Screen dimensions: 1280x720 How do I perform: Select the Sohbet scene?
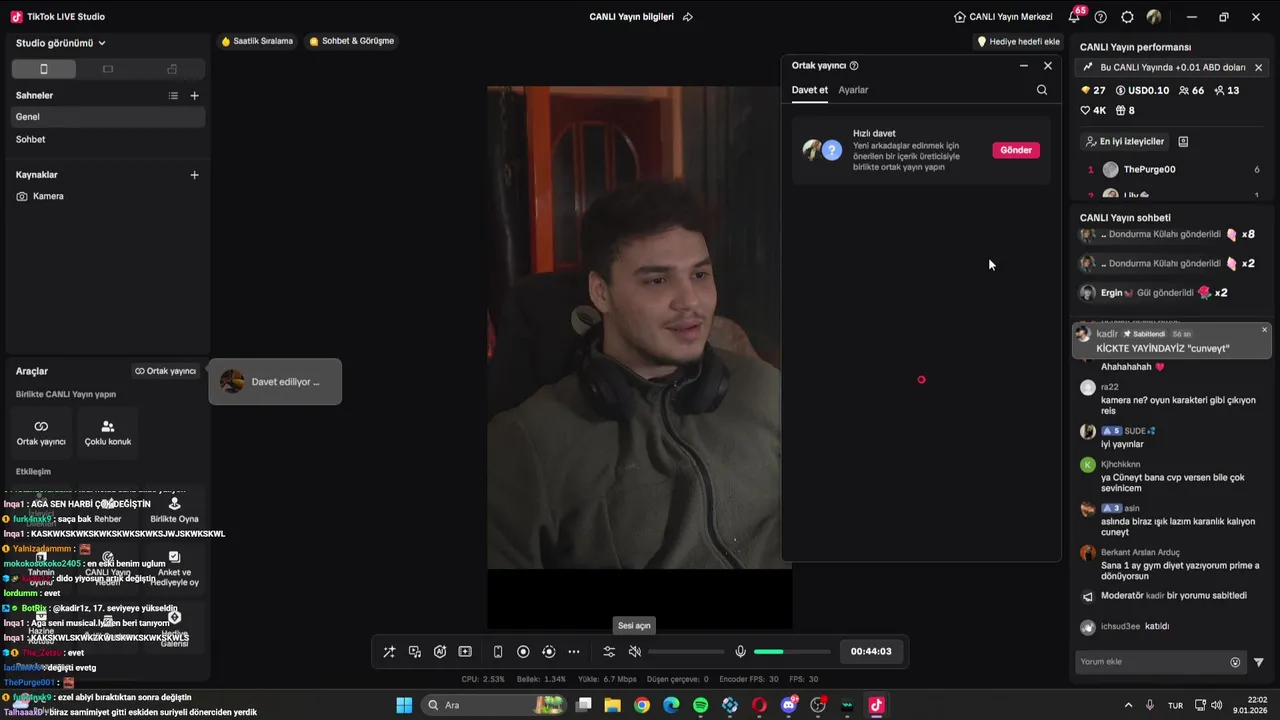click(x=108, y=140)
